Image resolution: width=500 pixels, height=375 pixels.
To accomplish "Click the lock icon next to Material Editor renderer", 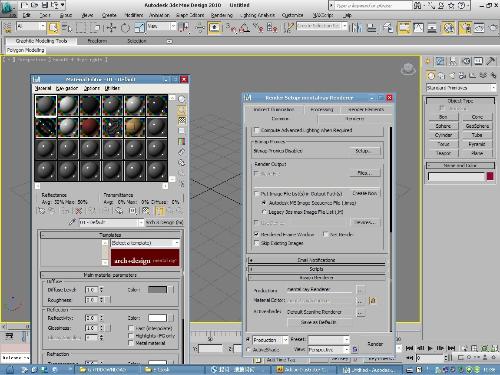I will click(372, 301).
